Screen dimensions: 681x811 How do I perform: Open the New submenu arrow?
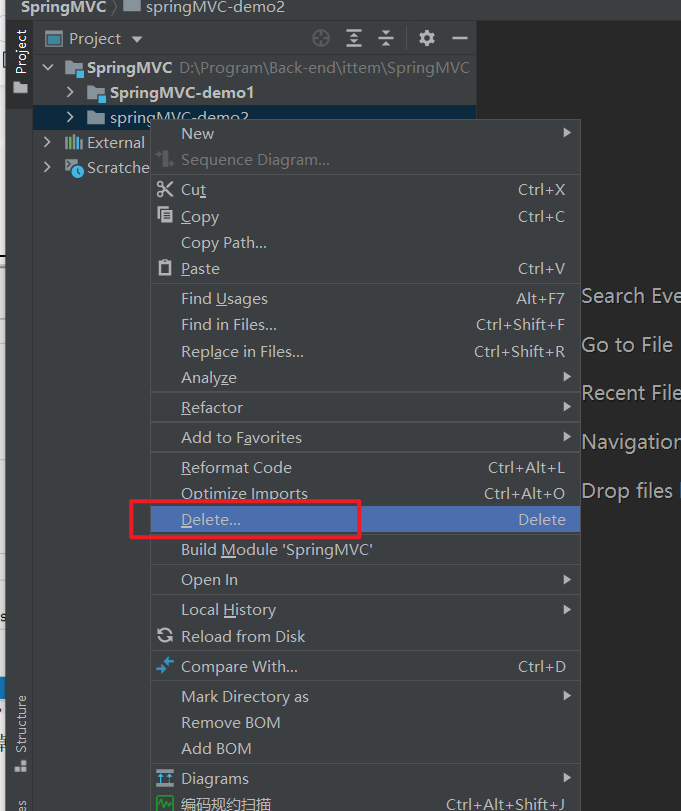coord(567,133)
